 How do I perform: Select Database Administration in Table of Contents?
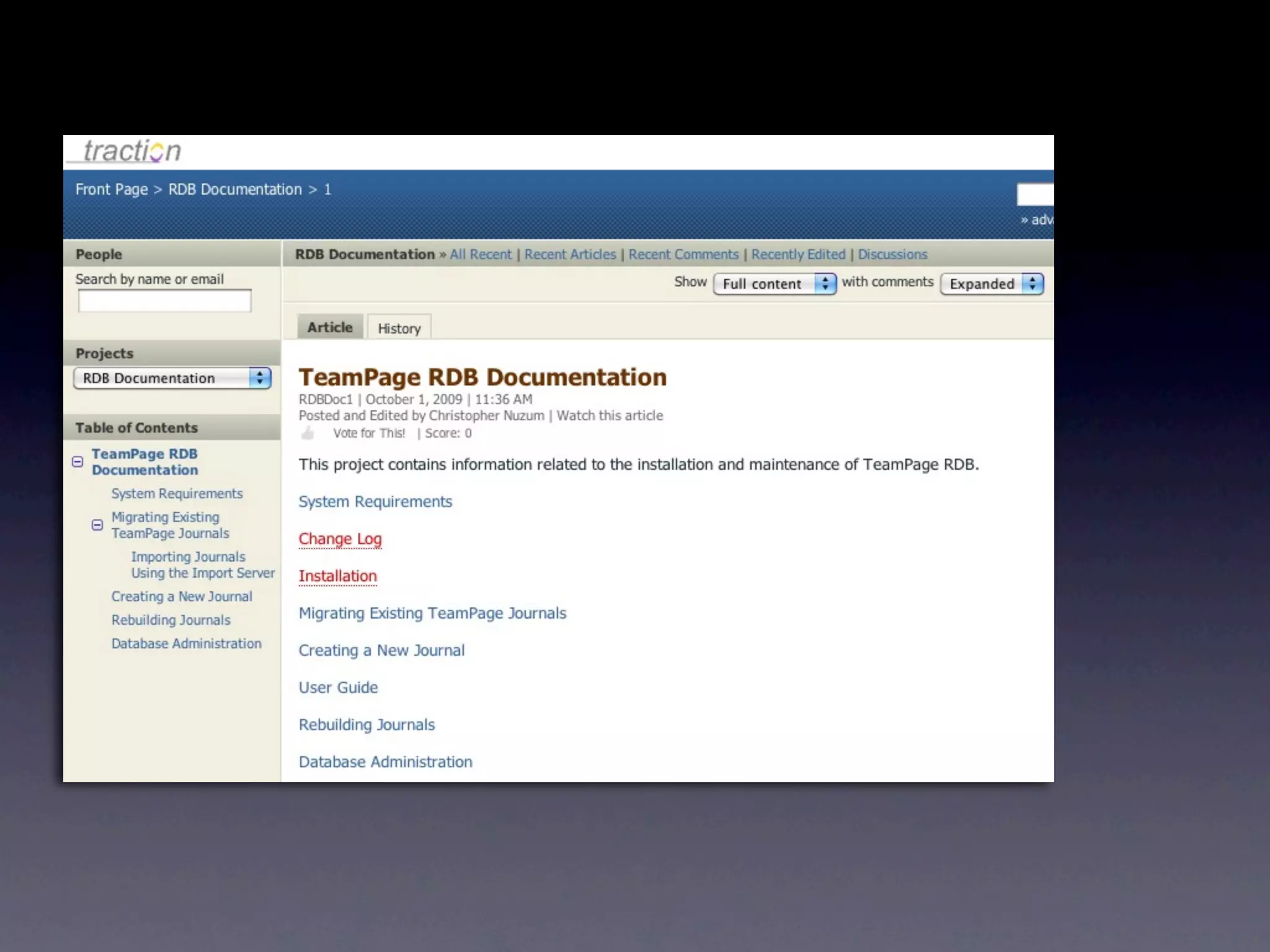coord(186,643)
